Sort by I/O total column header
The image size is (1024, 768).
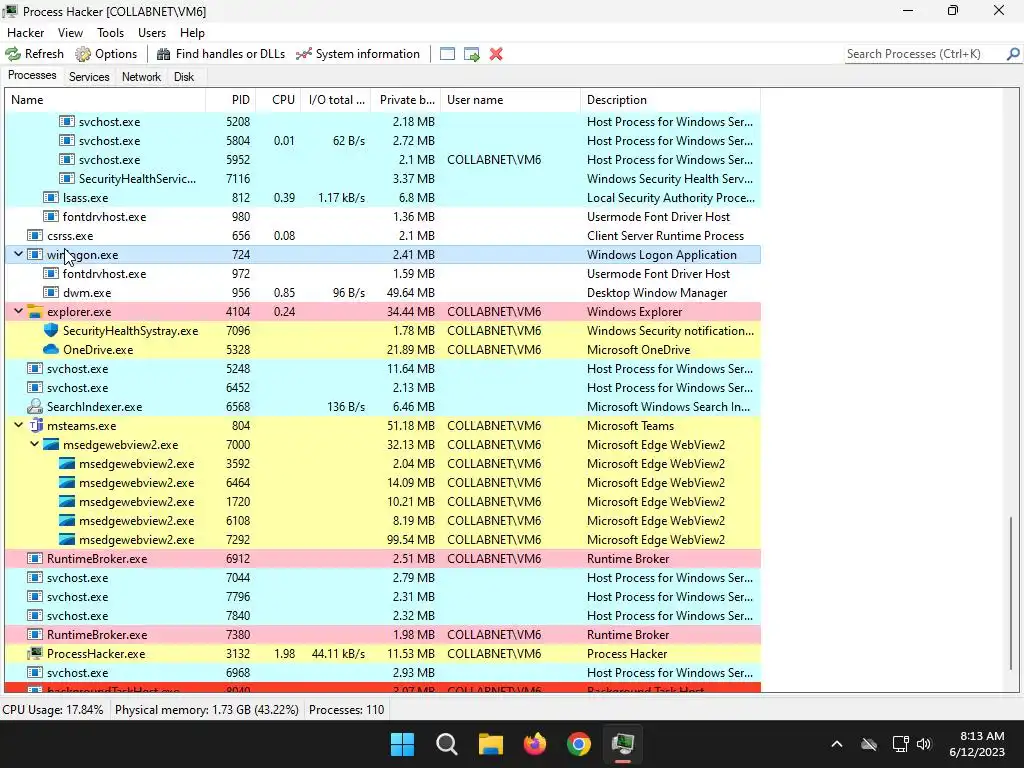336,100
